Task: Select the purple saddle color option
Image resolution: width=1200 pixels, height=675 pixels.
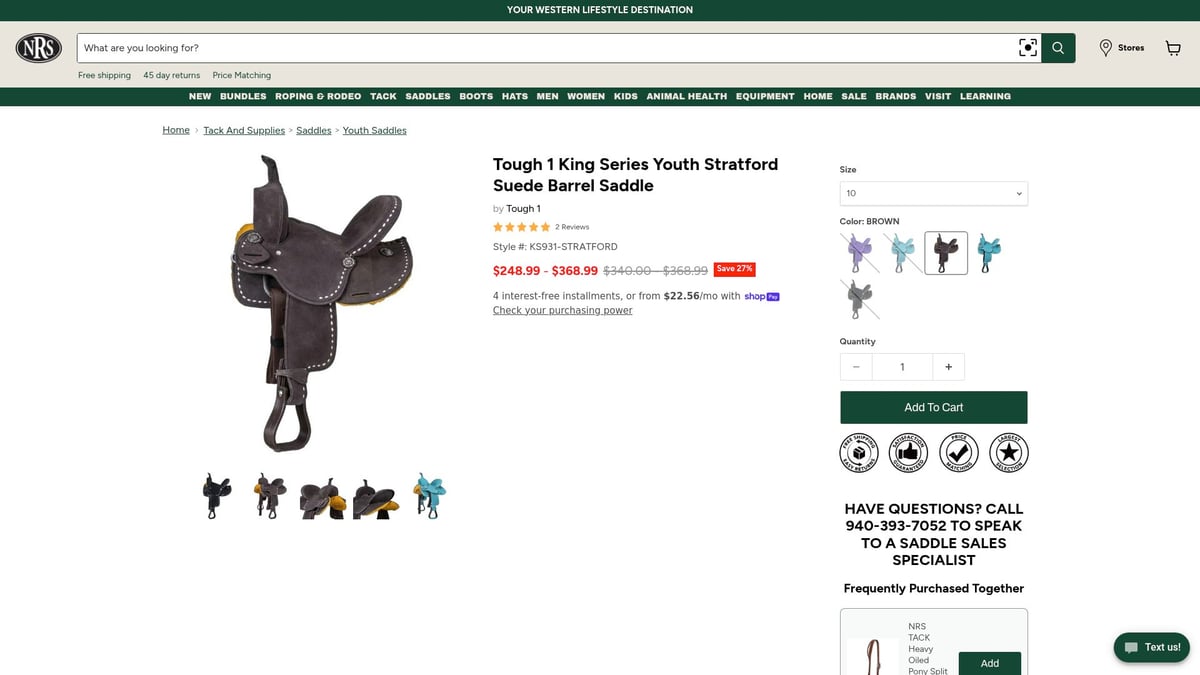Action: 860,253
